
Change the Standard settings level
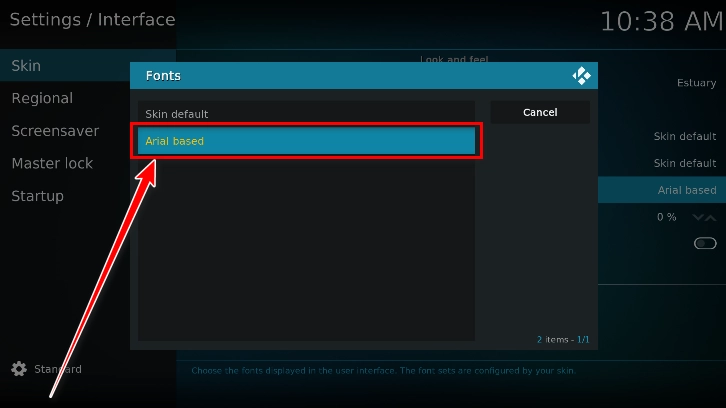tap(57, 369)
